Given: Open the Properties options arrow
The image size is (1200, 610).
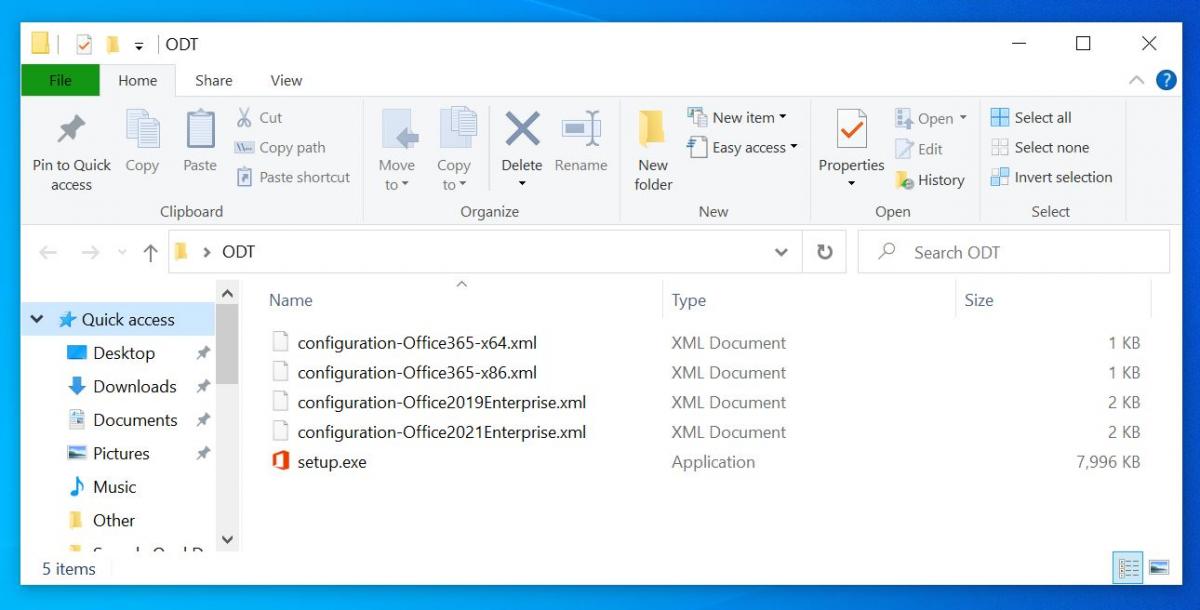Looking at the screenshot, I should click(852, 184).
